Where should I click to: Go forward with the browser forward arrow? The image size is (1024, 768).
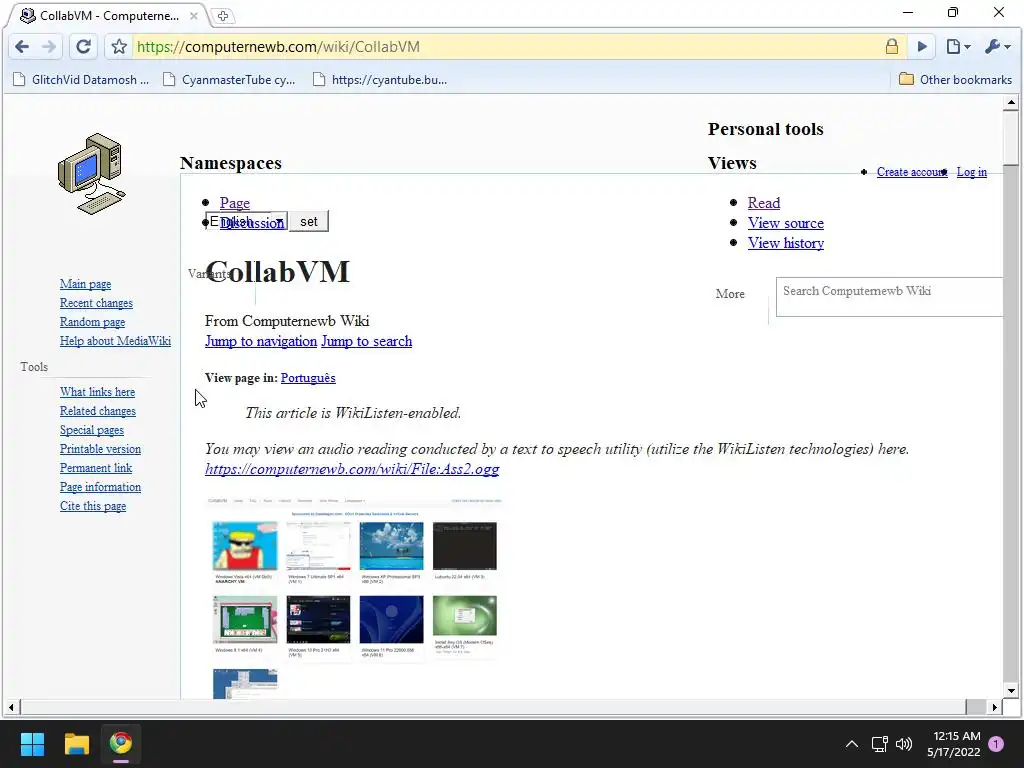click(49, 46)
